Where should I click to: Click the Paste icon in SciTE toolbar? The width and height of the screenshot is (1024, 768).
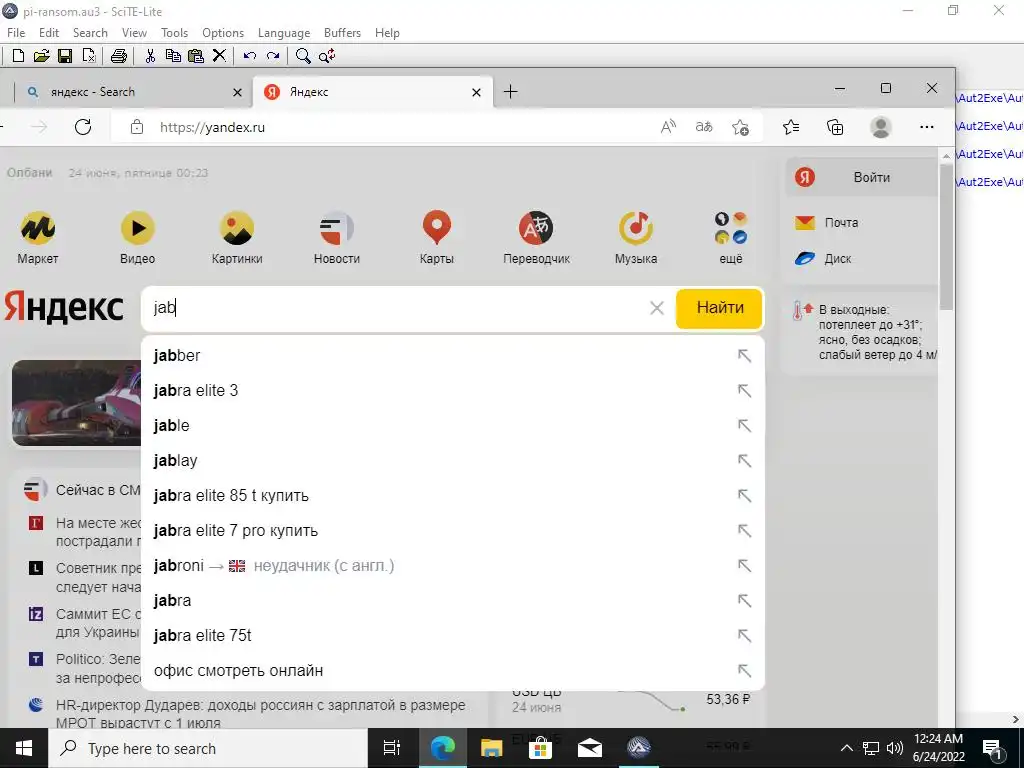(196, 56)
